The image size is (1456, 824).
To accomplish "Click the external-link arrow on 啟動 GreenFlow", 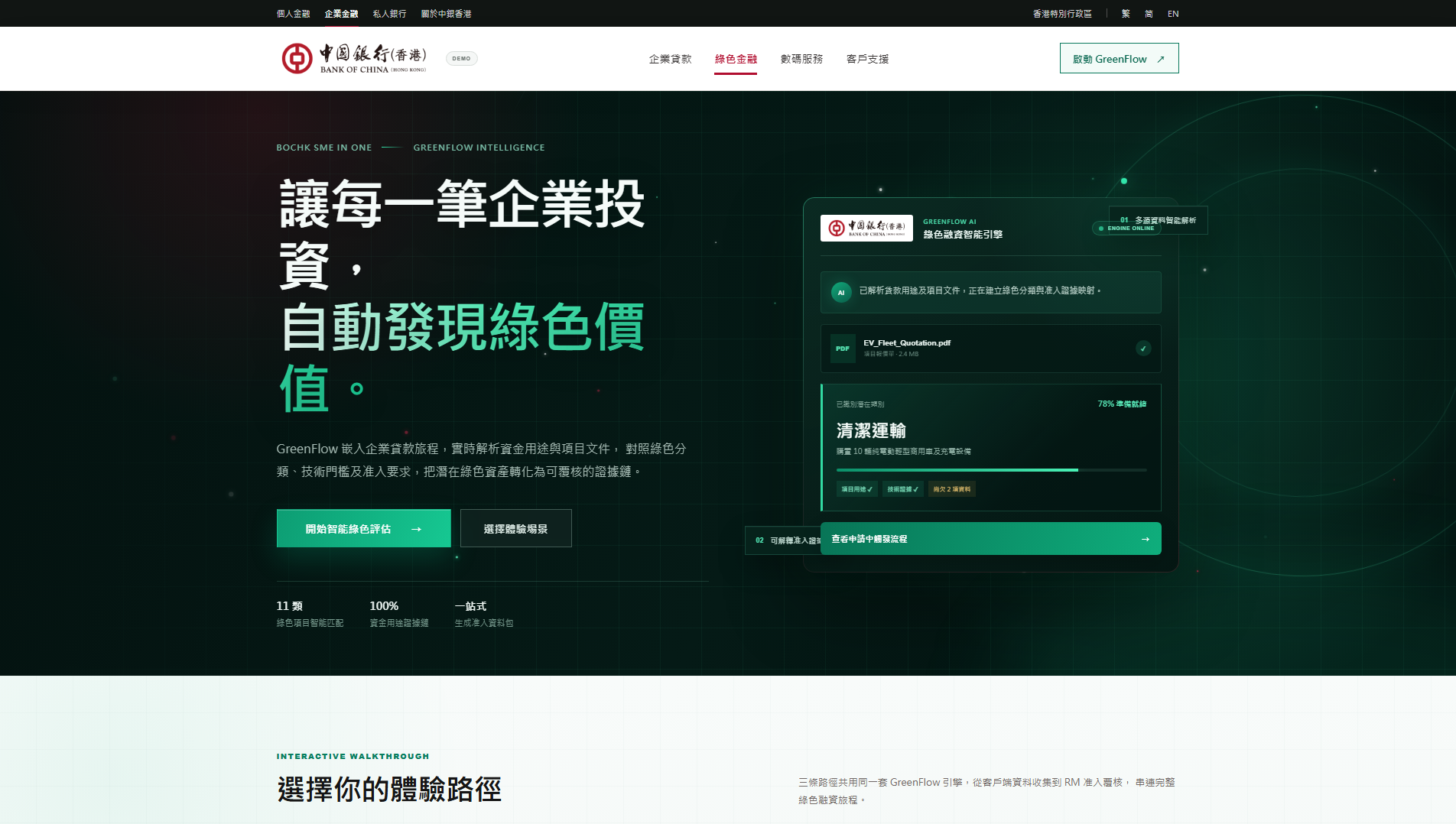I will pyautogui.click(x=1161, y=59).
